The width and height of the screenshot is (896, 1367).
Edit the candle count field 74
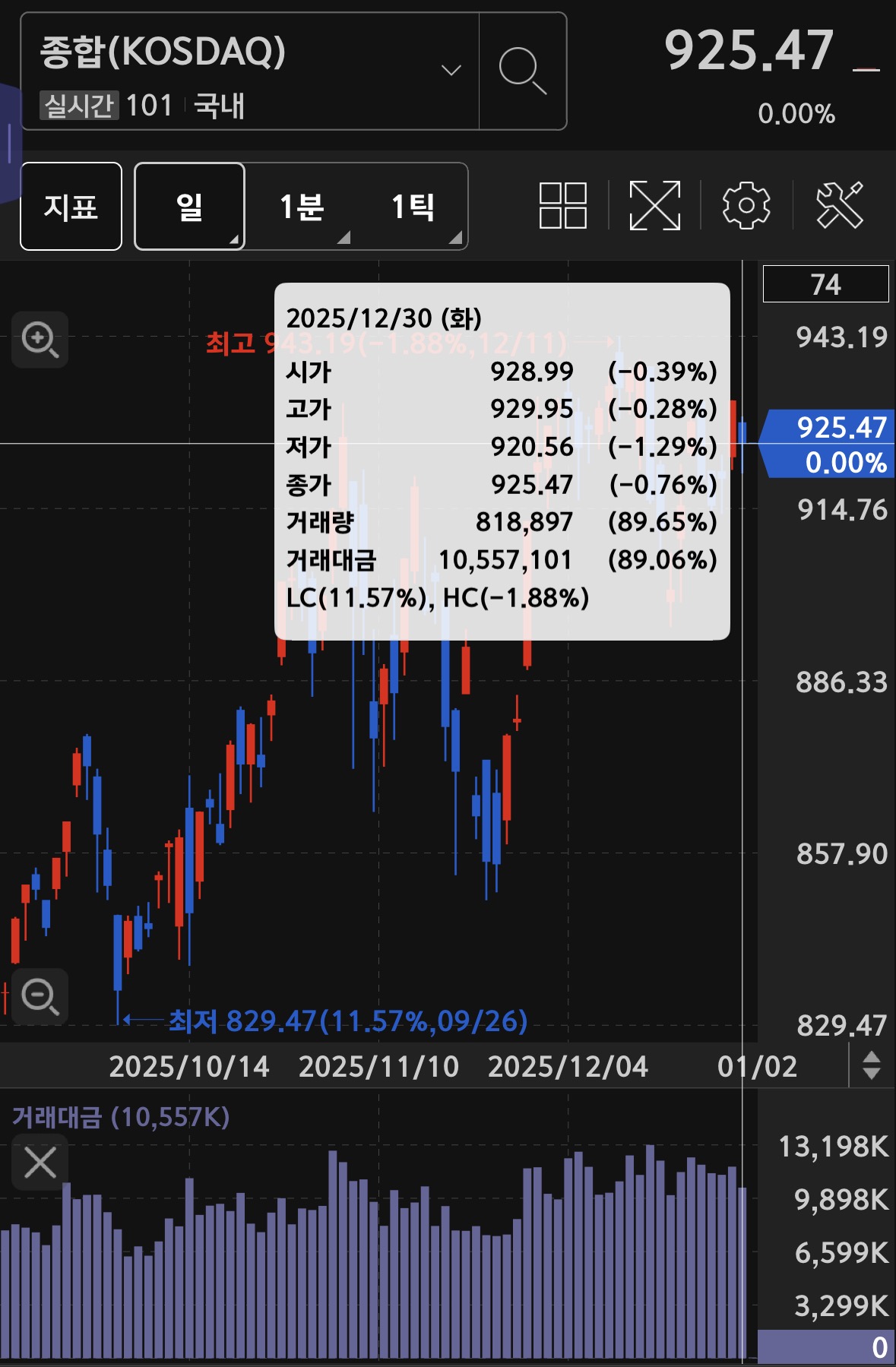click(825, 284)
